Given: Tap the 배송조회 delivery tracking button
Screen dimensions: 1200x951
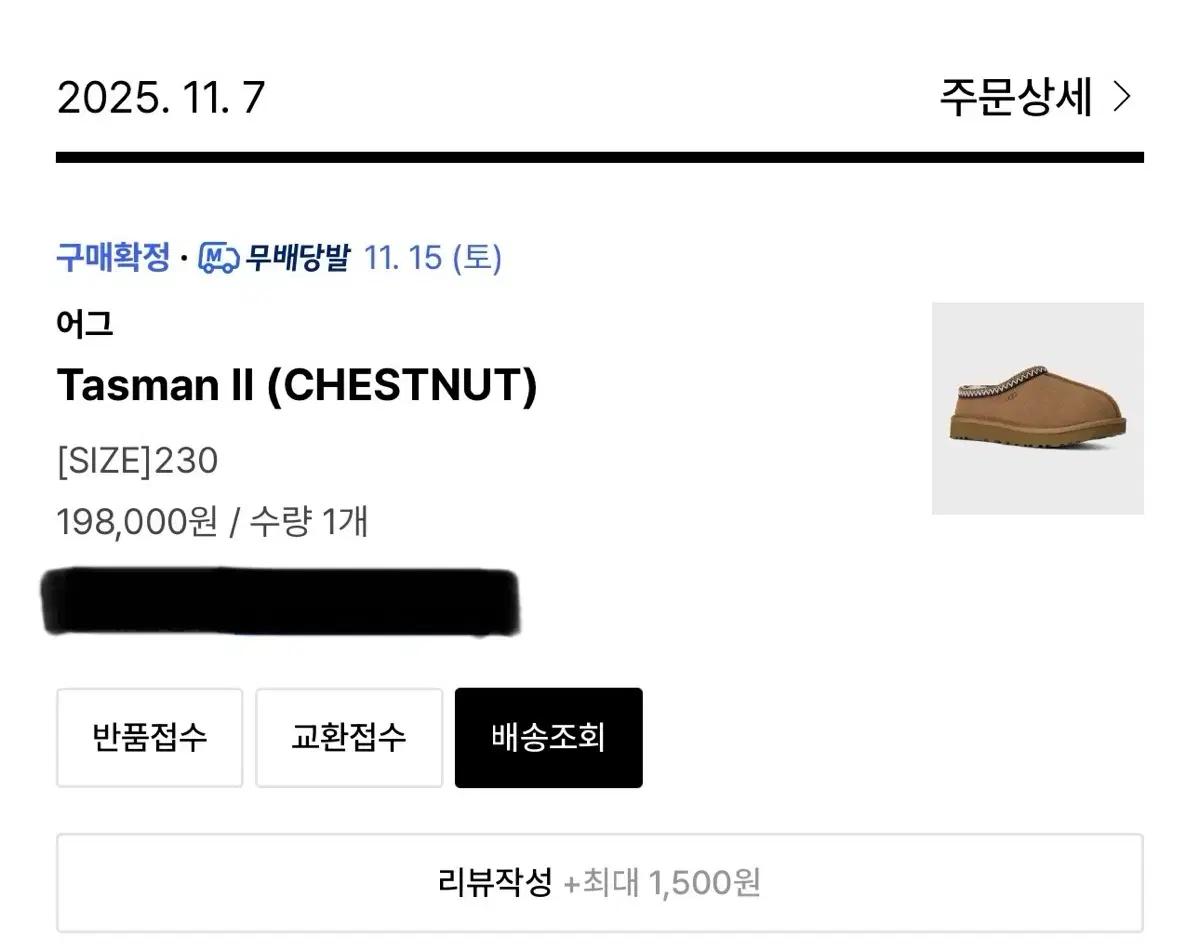Looking at the screenshot, I should [548, 737].
